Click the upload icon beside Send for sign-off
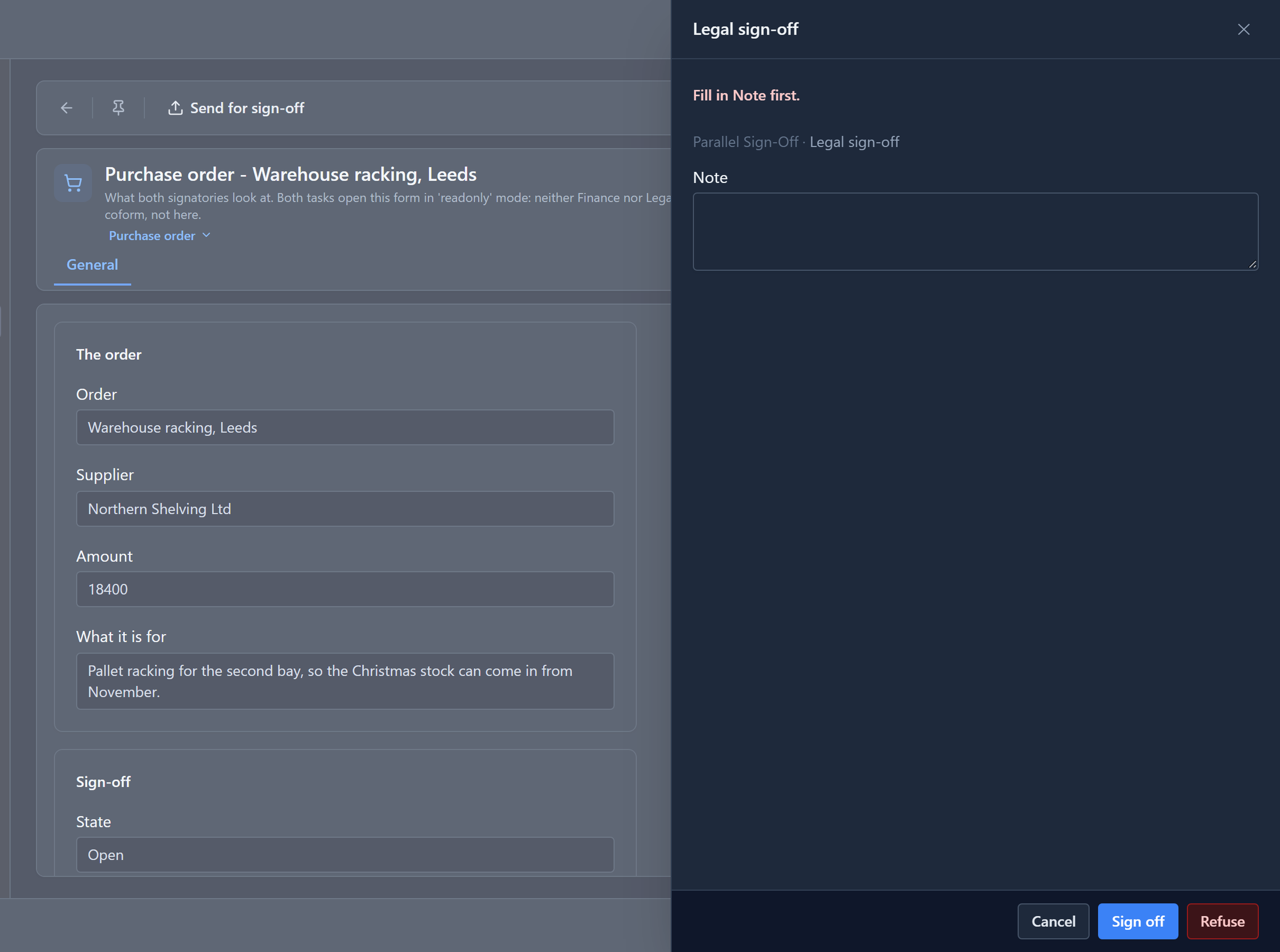 click(x=175, y=108)
